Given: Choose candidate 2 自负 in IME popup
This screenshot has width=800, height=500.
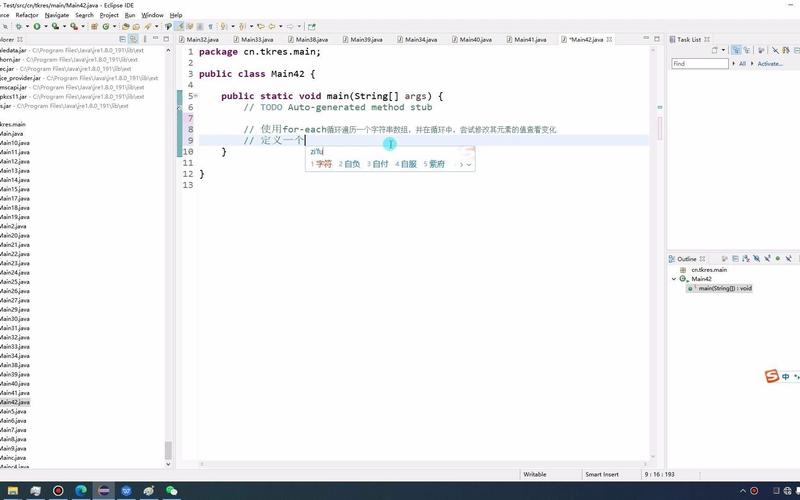Looking at the screenshot, I should click(349, 164).
